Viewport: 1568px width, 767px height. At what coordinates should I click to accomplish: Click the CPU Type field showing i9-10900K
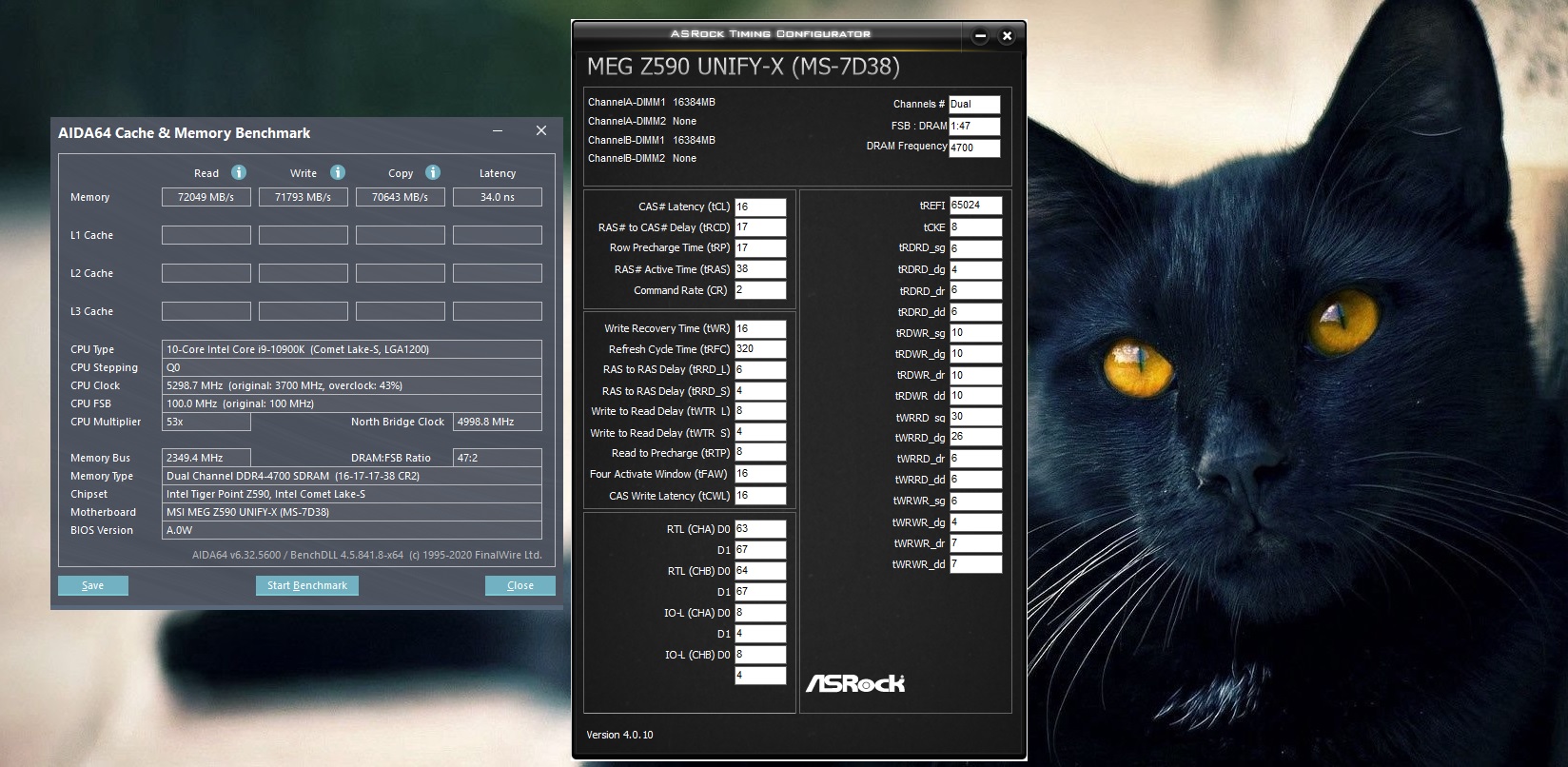tap(352, 349)
